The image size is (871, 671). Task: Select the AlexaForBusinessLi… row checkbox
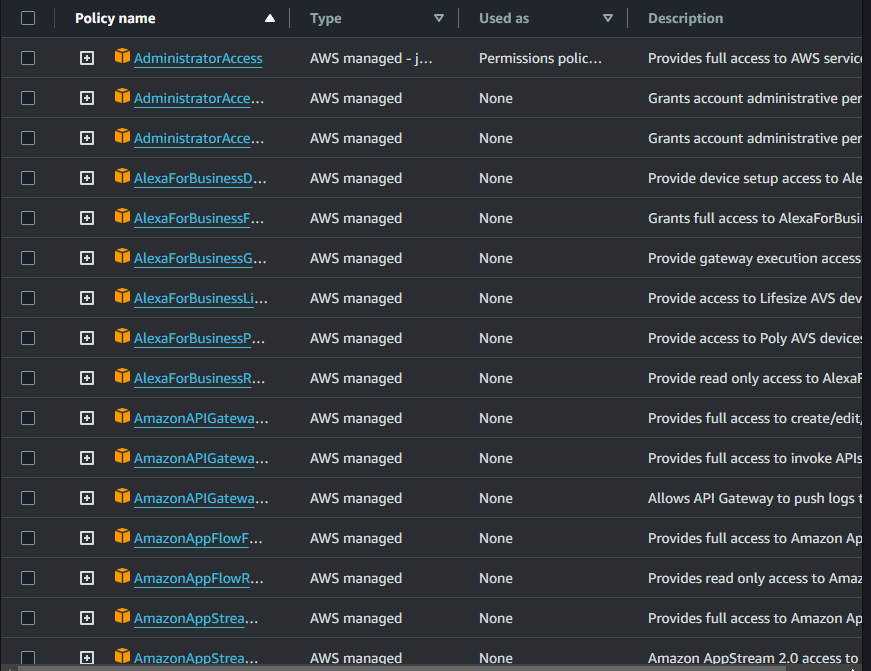click(x=28, y=298)
